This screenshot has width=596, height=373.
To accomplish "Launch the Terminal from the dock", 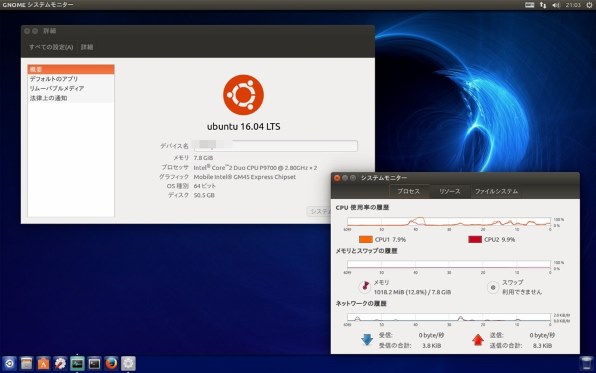I will coord(94,363).
